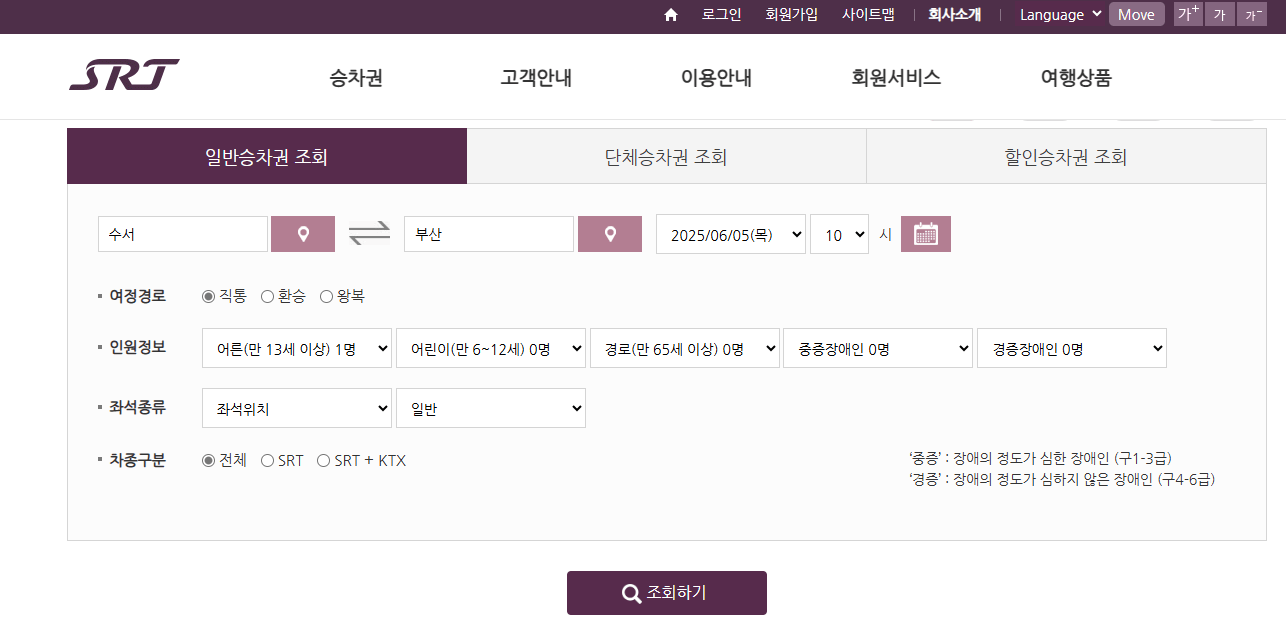1286x625 pixels.
Task: Open the adult passenger count dropdown
Action: (x=296, y=348)
